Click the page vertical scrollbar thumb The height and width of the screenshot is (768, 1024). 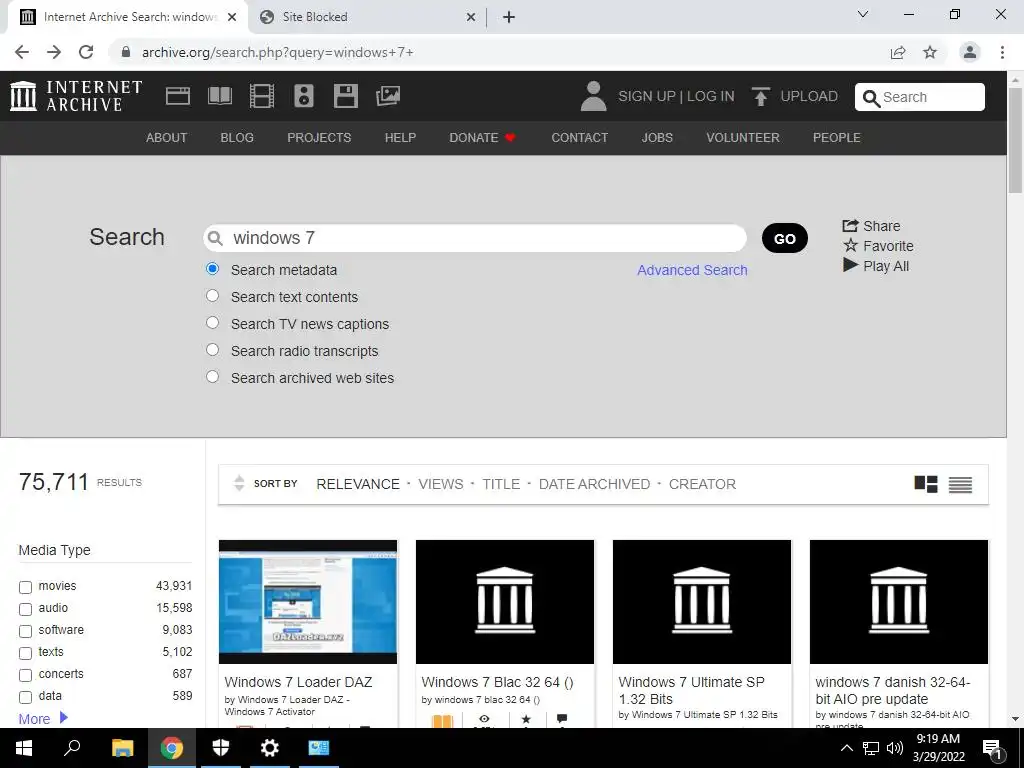click(1016, 139)
